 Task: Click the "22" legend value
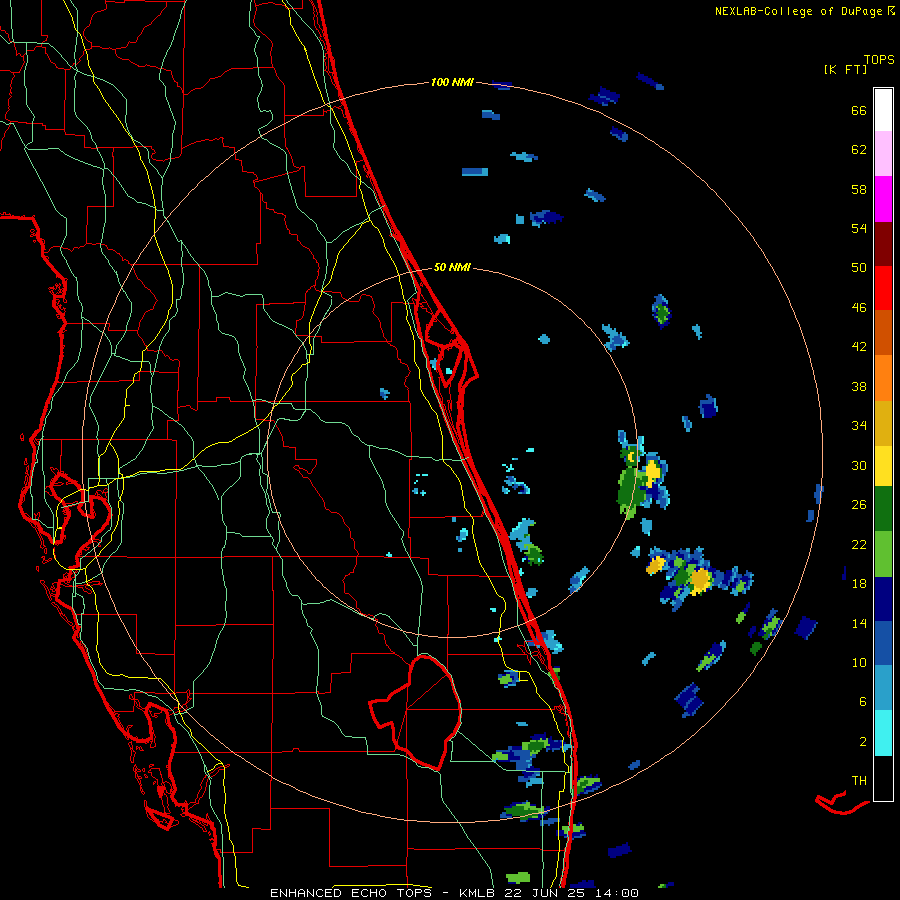859,544
